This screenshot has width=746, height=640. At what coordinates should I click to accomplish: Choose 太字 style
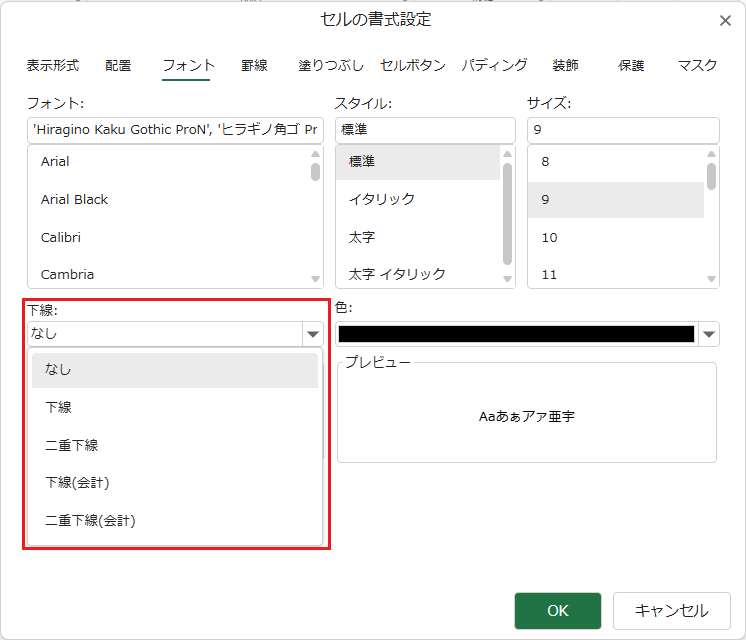point(418,237)
